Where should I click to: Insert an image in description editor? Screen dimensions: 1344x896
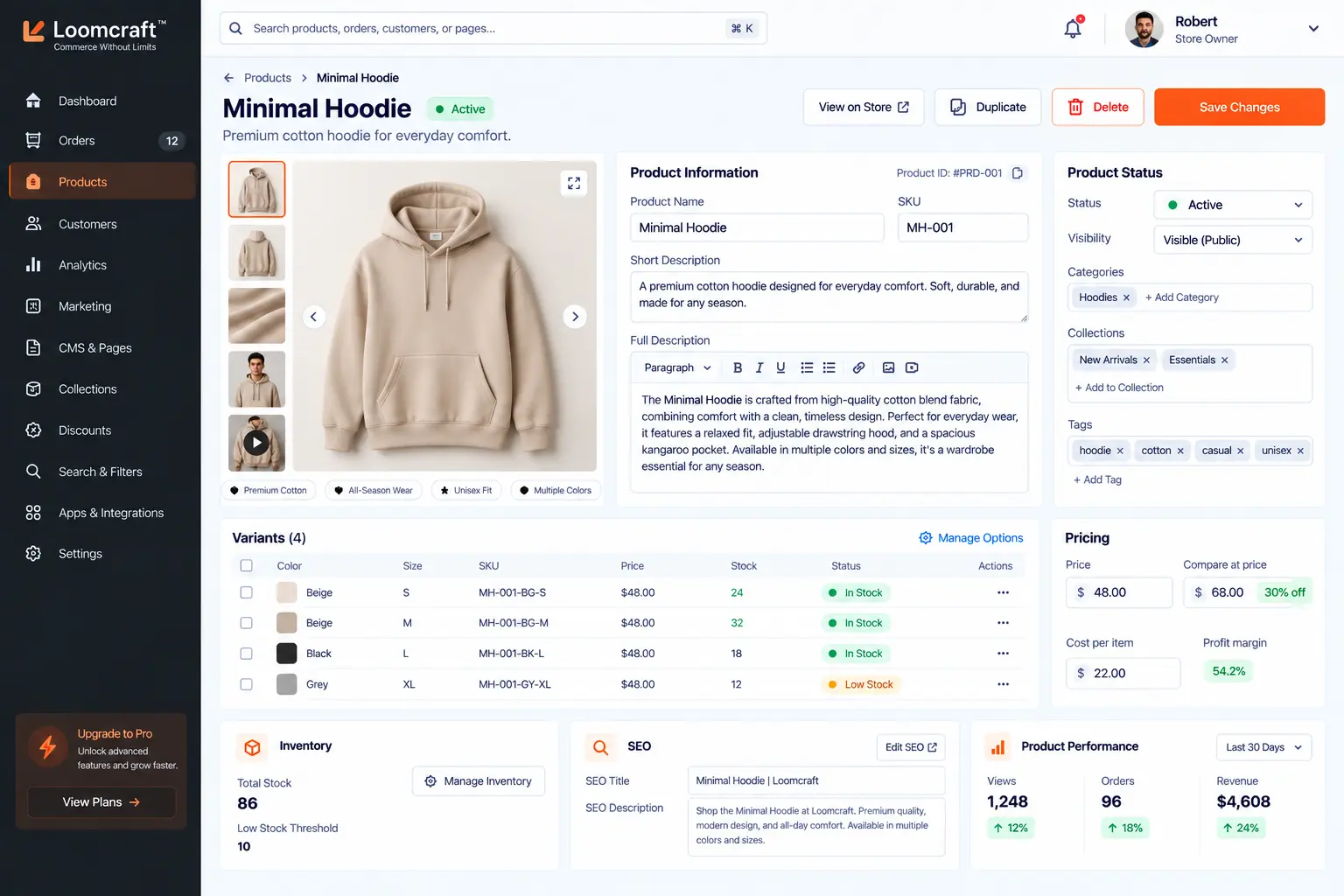pos(888,367)
